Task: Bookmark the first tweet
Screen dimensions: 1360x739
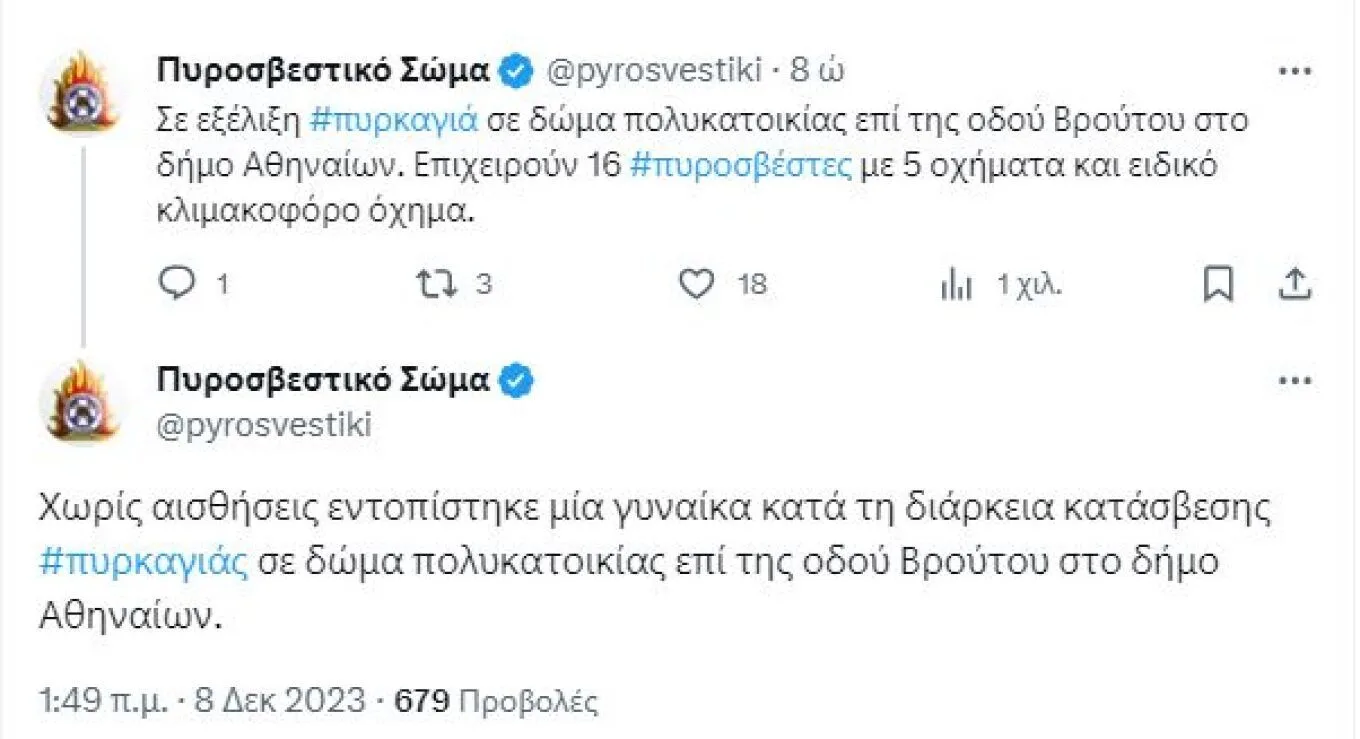Action: (1217, 285)
